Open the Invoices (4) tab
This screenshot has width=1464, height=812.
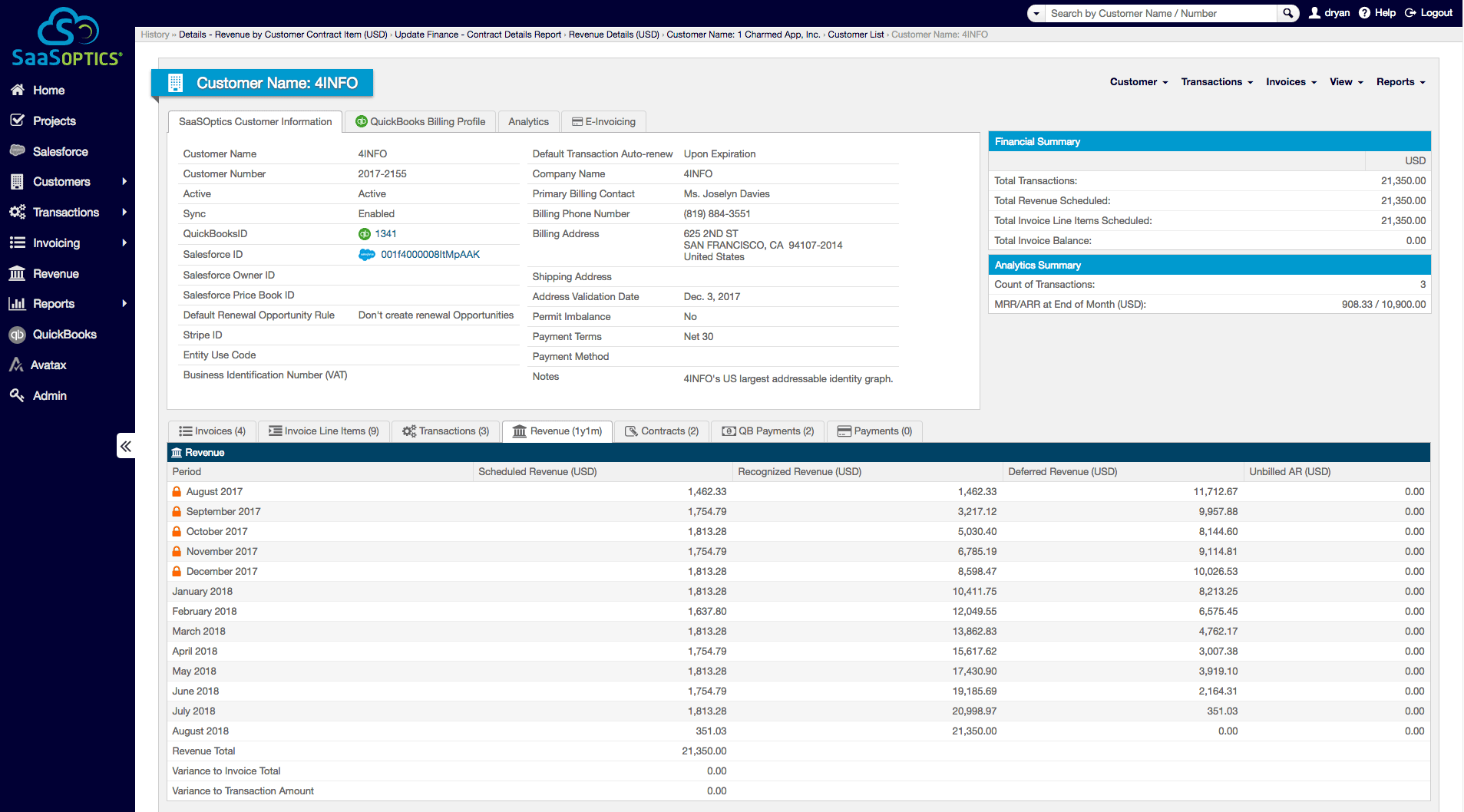[212, 431]
